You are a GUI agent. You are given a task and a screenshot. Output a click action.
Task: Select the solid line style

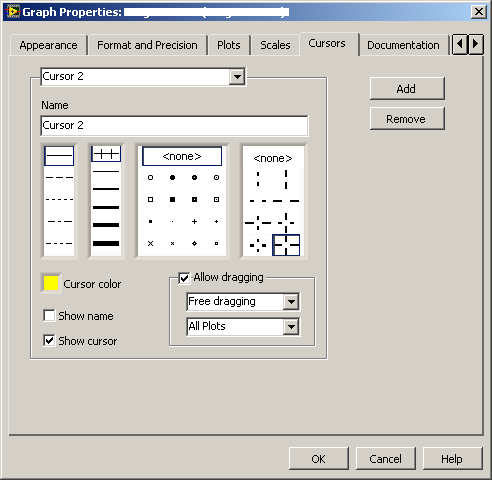(x=59, y=156)
